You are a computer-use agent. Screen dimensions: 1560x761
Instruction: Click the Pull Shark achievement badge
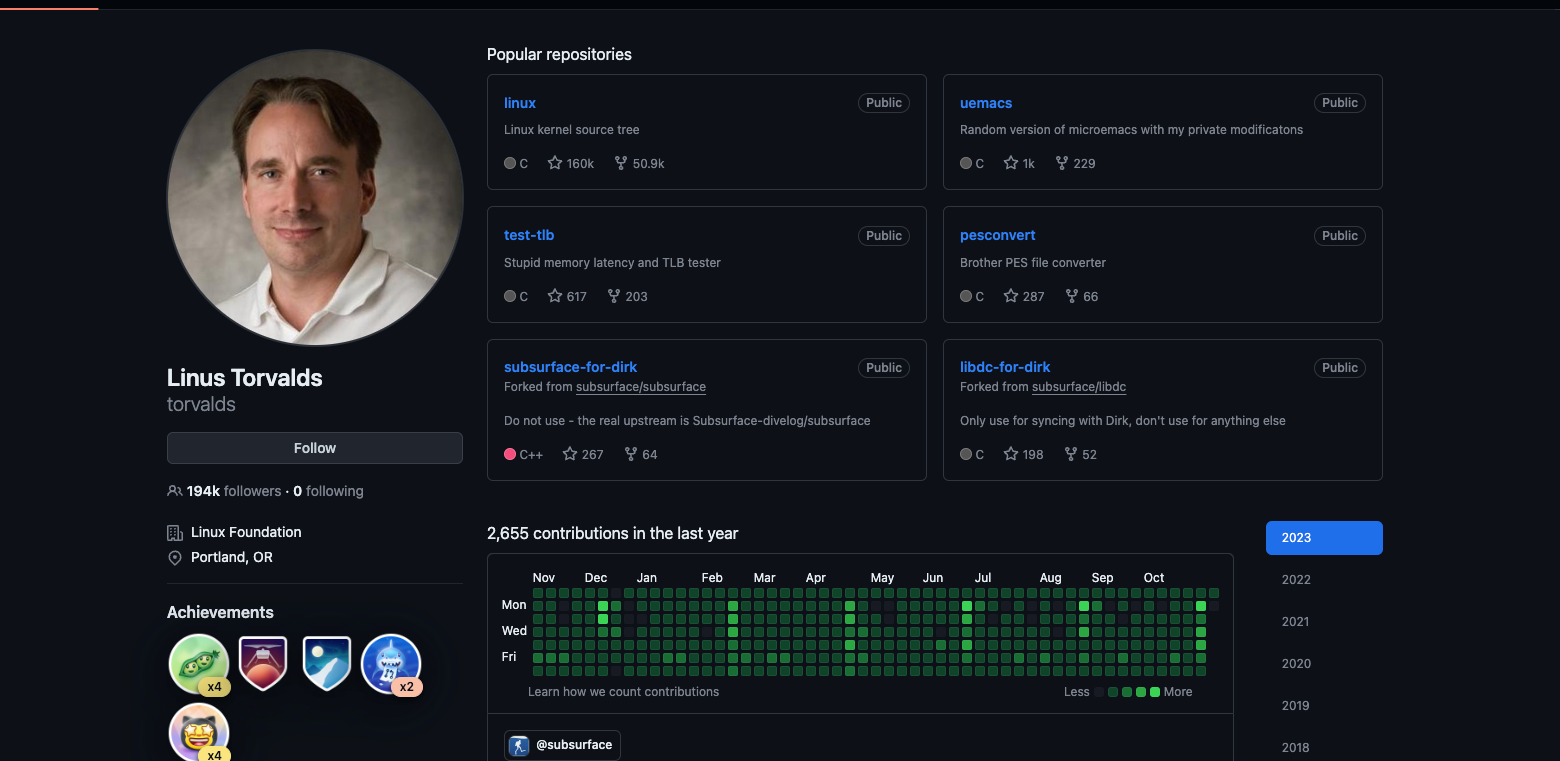pos(391,664)
